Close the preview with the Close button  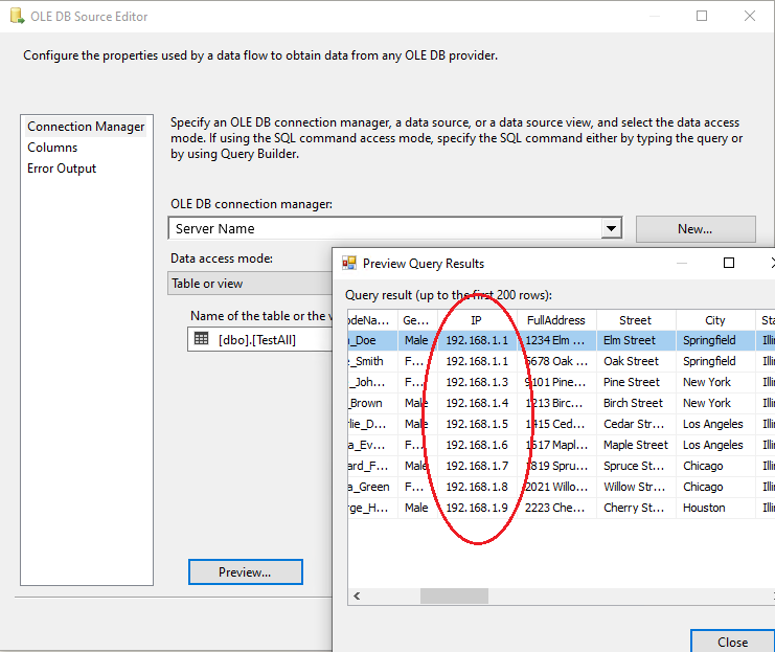732,642
